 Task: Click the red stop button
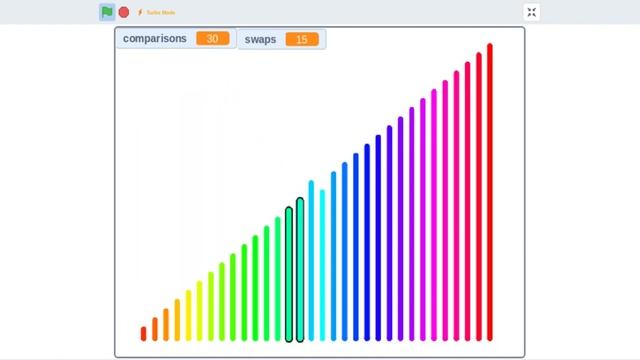pos(124,12)
